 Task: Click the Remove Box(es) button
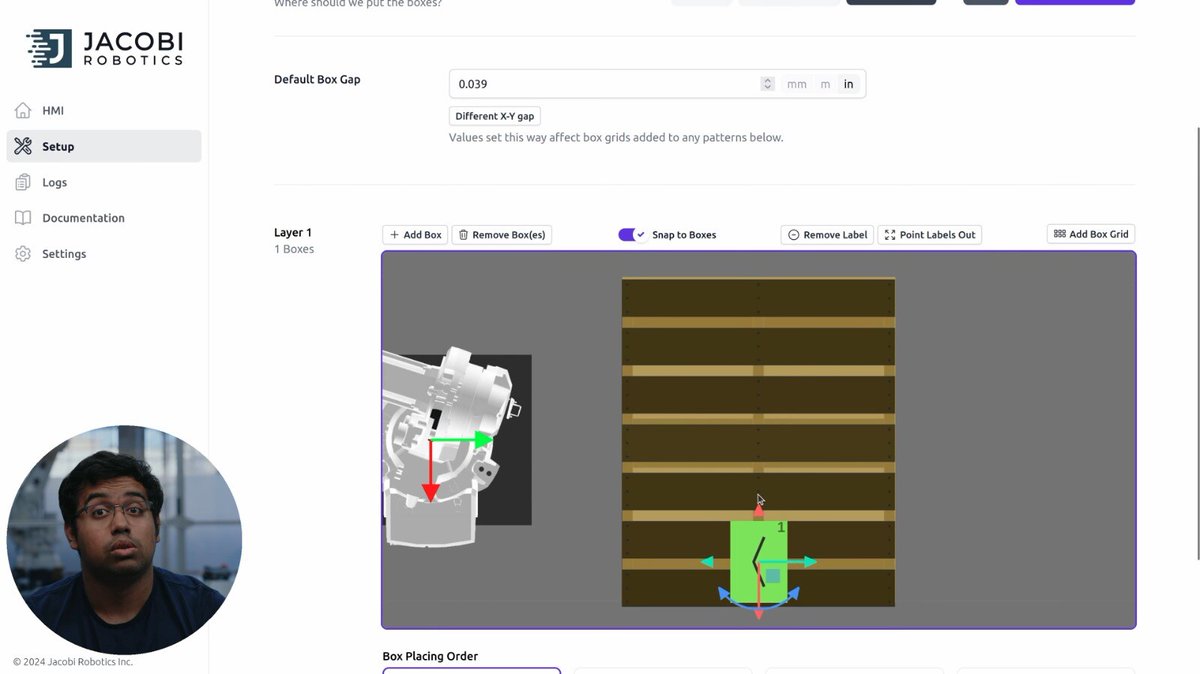[x=502, y=235]
